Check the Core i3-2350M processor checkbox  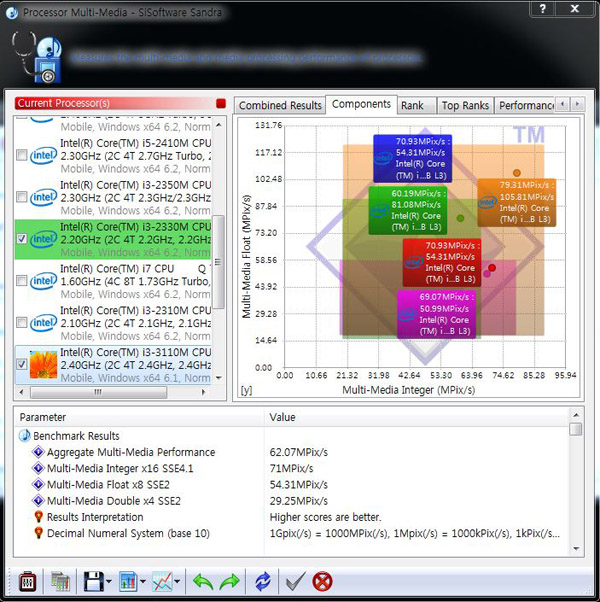22,197
